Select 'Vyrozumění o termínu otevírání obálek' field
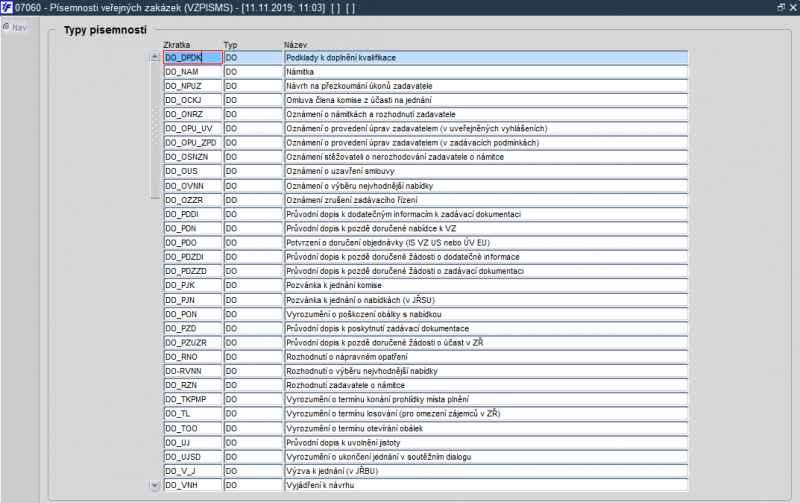 tap(486, 429)
